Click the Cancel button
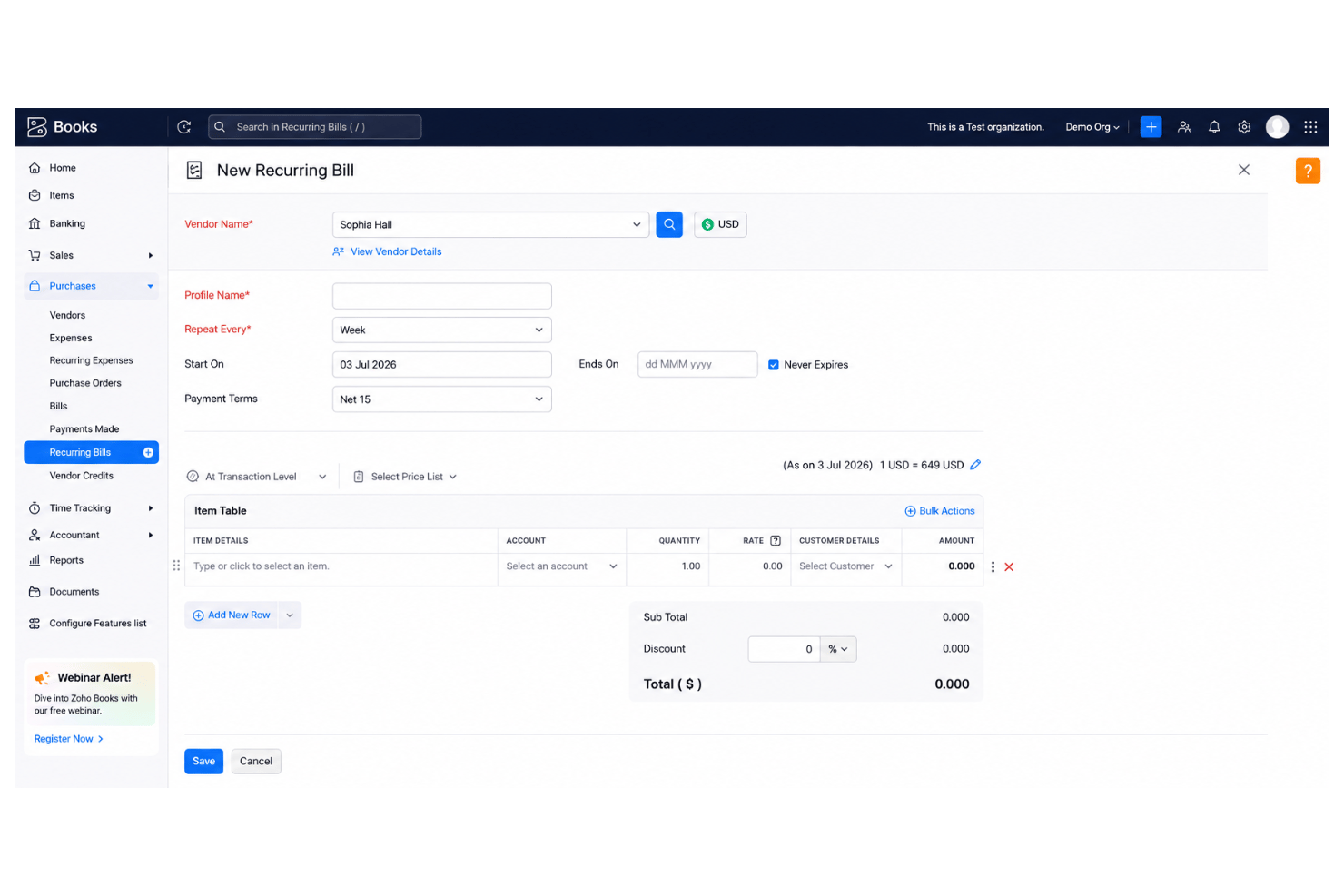 coord(256,762)
